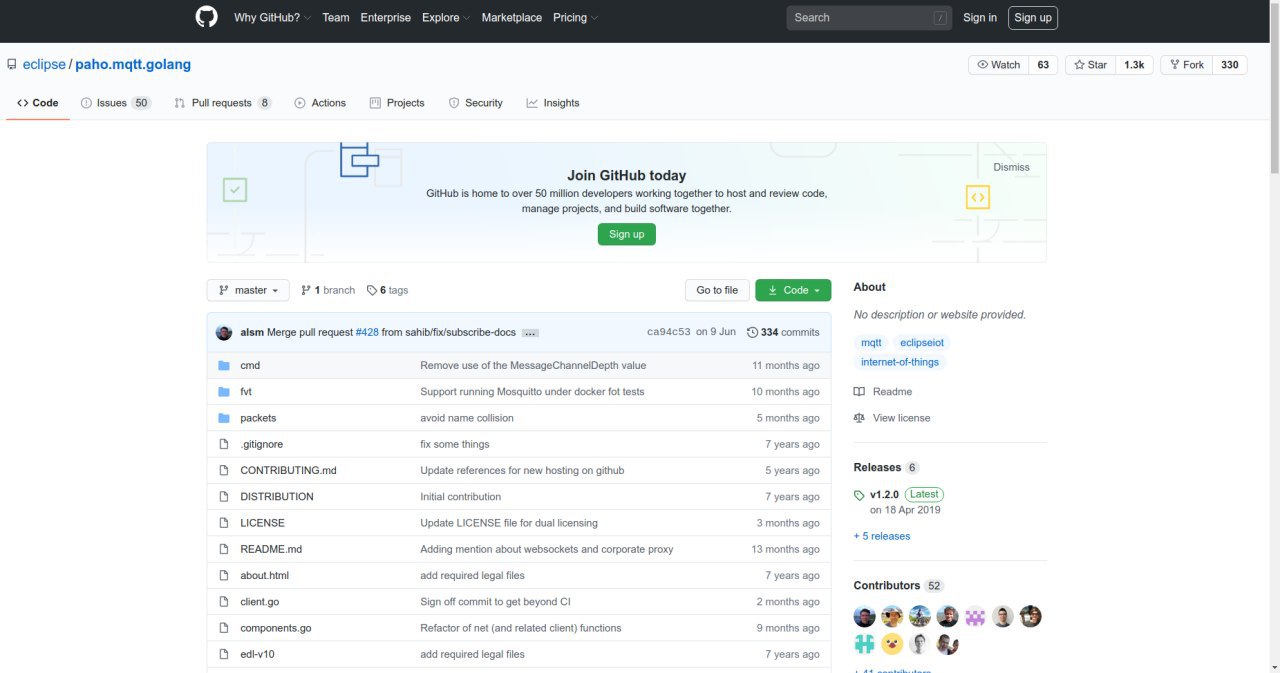Open the v1.2.0 release link
This screenshot has width=1280, height=673.
884,494
